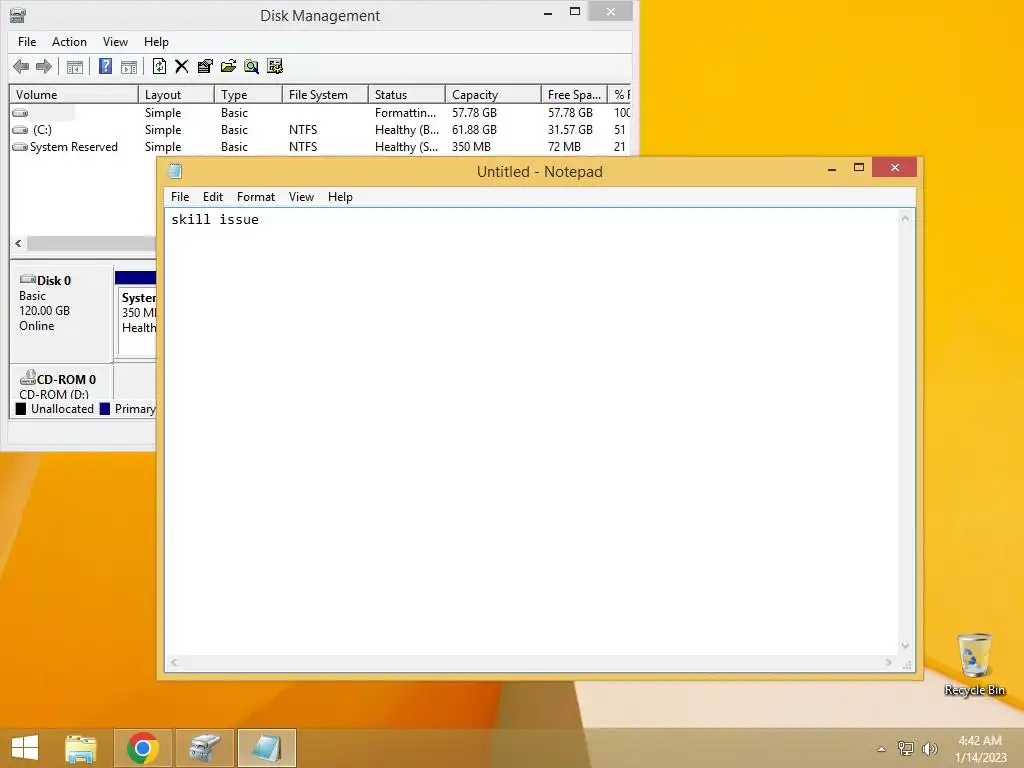Click Notepad vertical scrollbar up arrow

pos(906,219)
